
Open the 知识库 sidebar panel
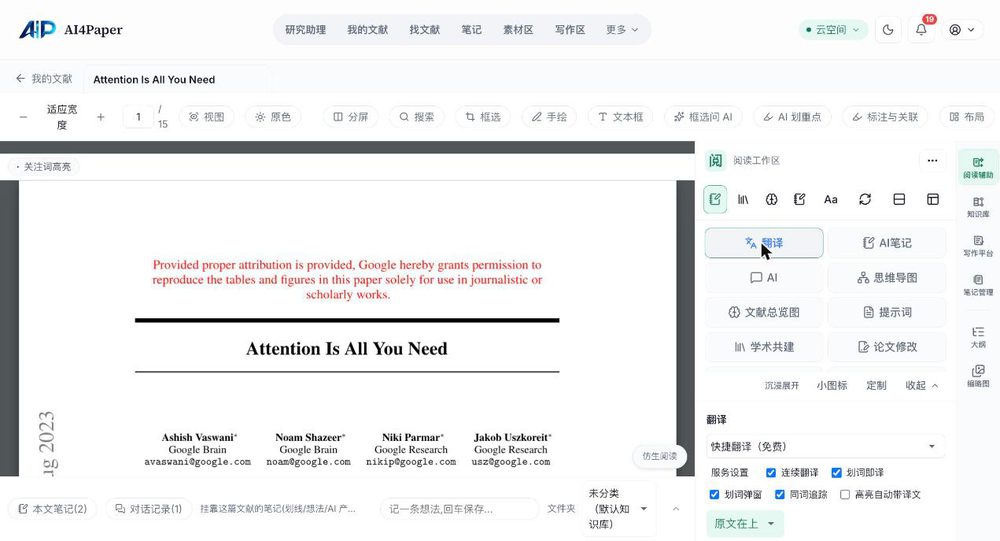pyautogui.click(x=978, y=207)
